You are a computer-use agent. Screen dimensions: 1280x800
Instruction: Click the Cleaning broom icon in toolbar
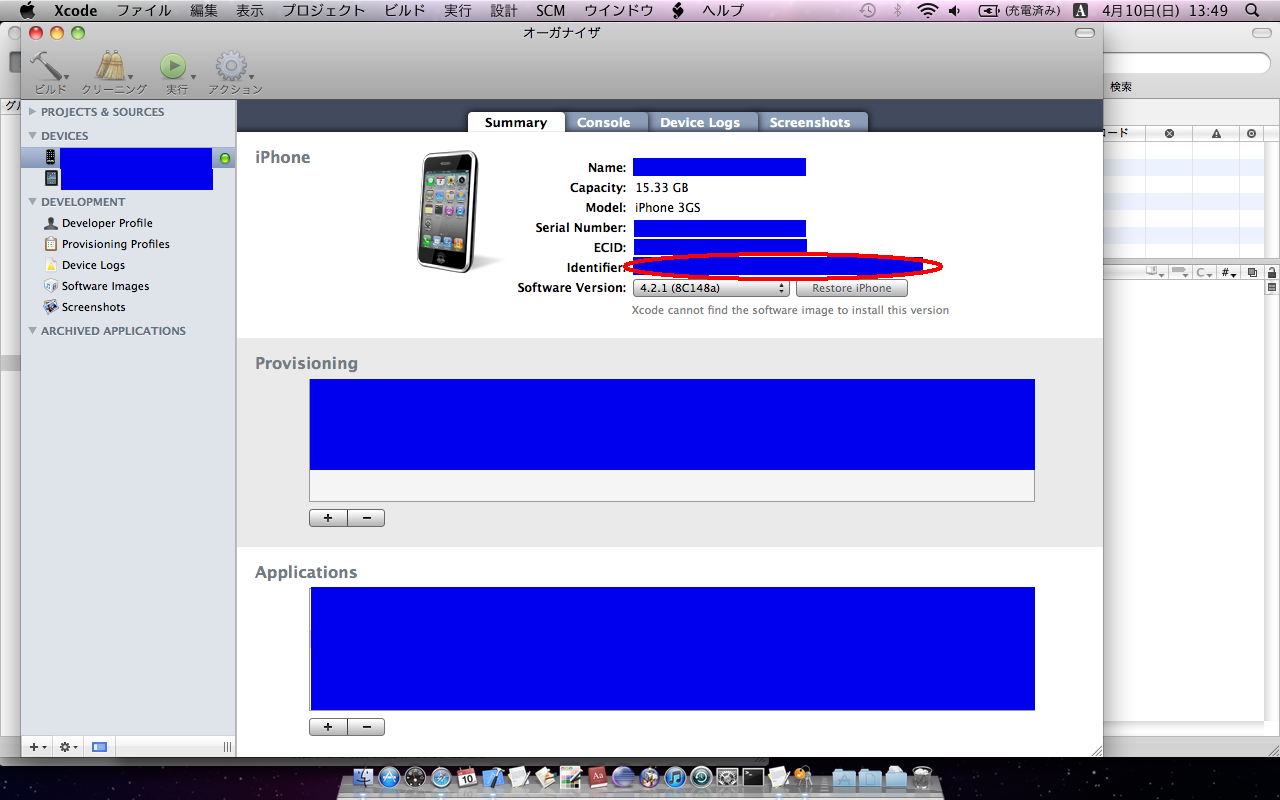click(x=111, y=67)
